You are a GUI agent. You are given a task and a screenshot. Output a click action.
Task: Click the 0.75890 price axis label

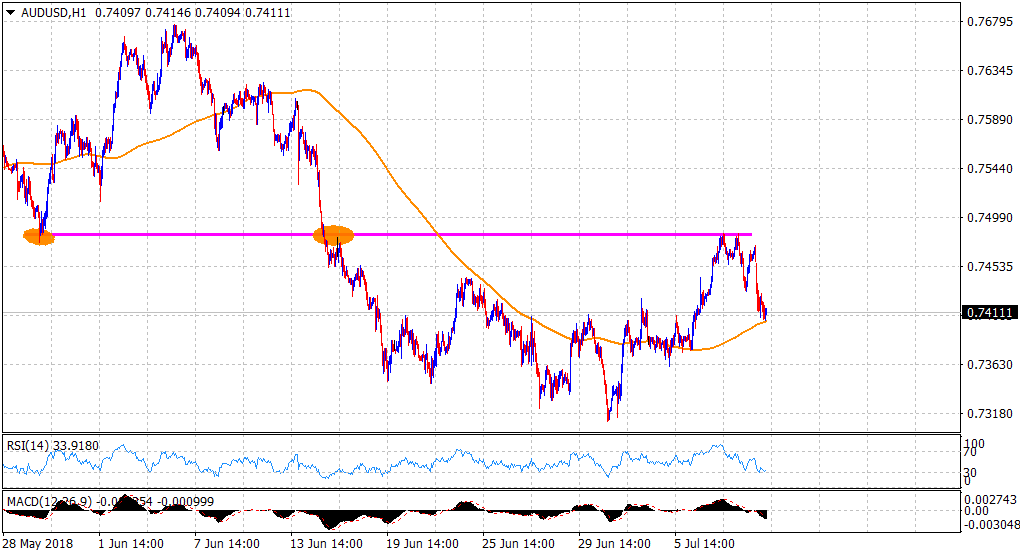(x=988, y=119)
